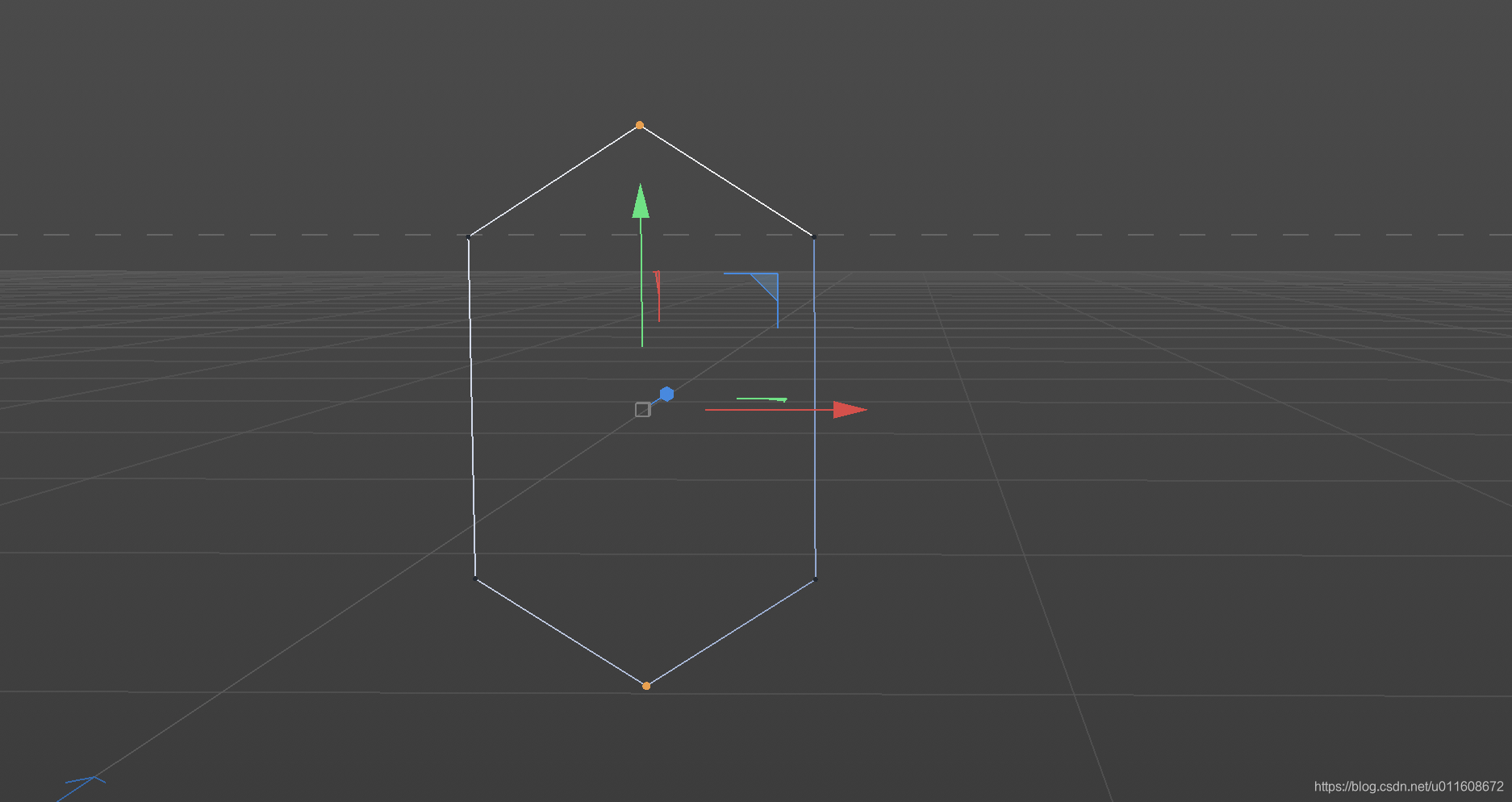
Task: Select the lower-left vertex of the hexagon
Action: point(475,579)
